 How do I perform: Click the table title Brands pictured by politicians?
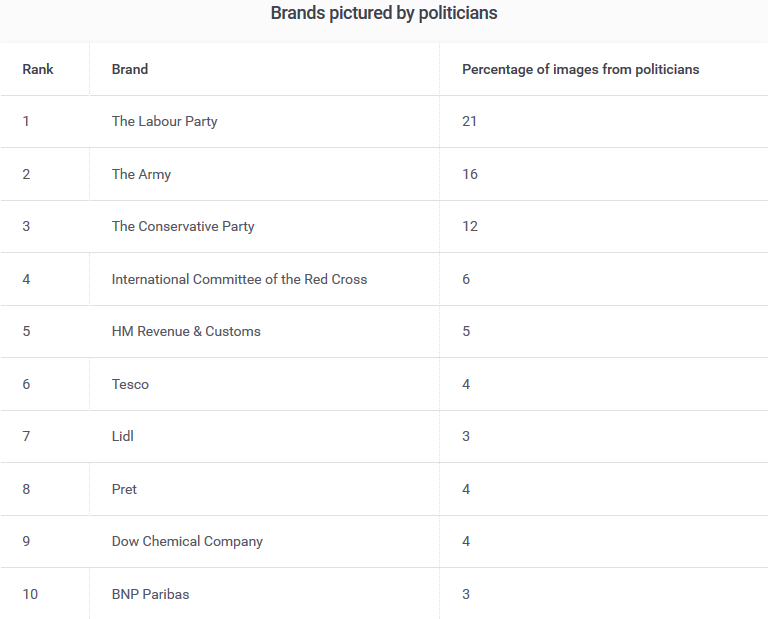pos(384,13)
